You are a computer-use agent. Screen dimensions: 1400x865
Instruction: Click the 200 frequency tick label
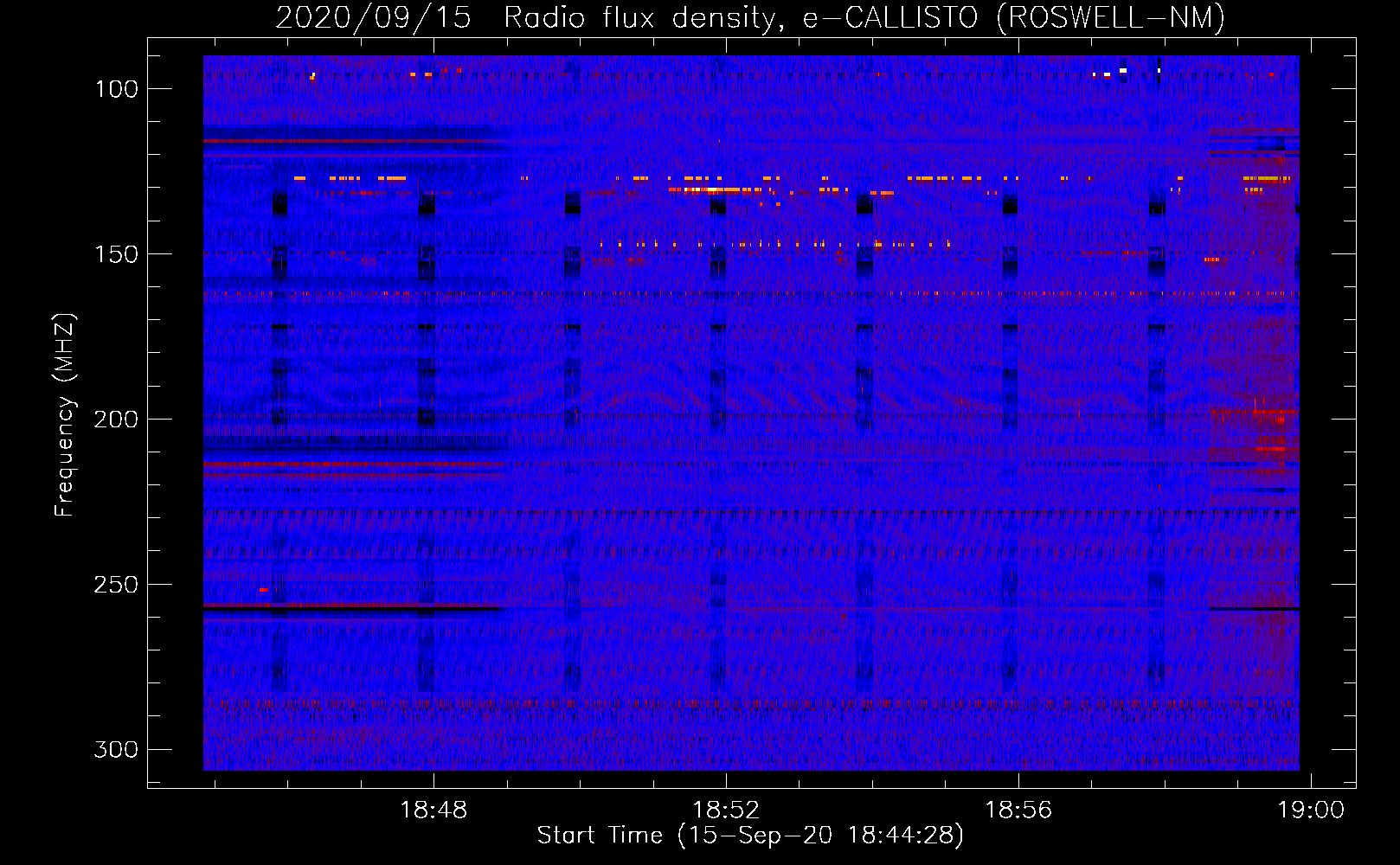click(x=117, y=420)
